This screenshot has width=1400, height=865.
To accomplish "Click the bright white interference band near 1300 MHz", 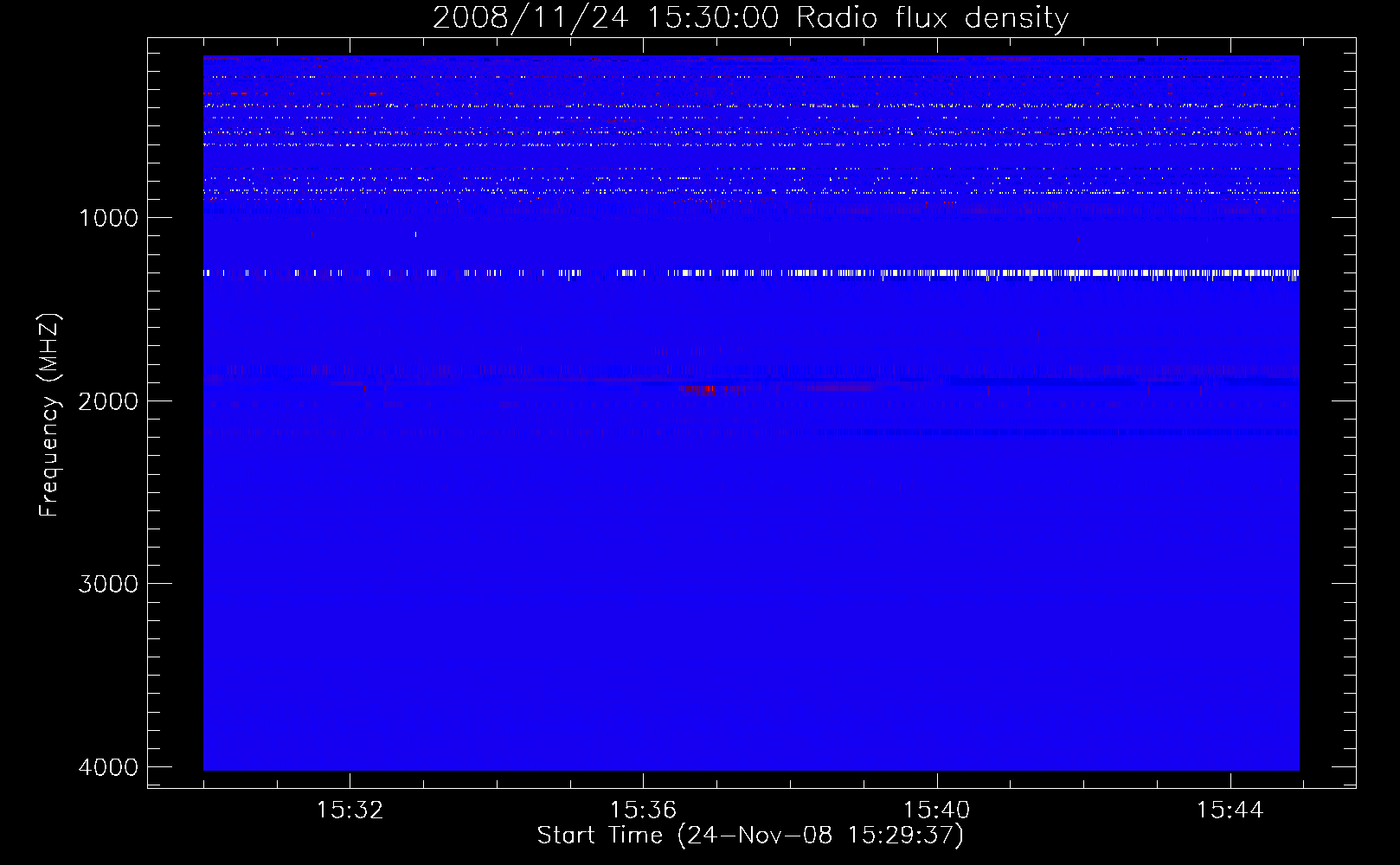I will 751,273.
